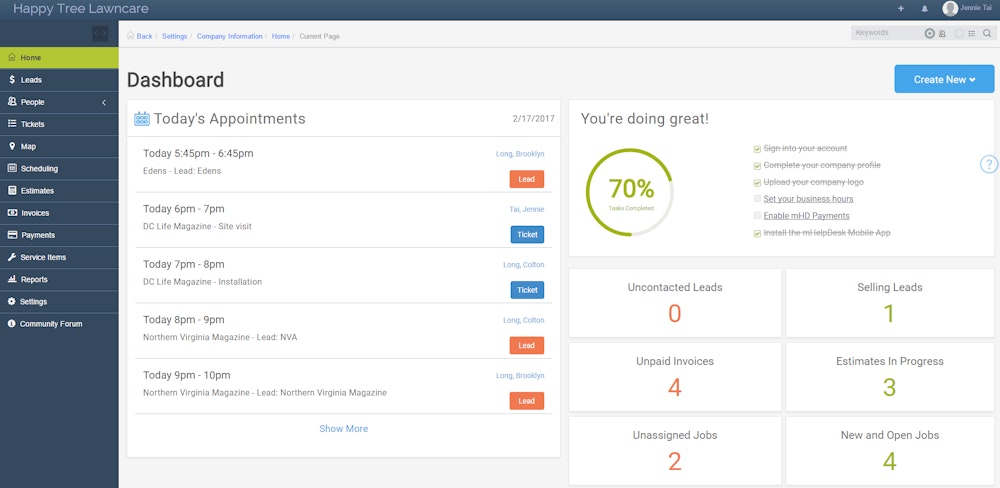Toggle the 'Upload your company logo' checkbox
Image resolution: width=1000 pixels, height=488 pixels.
pyautogui.click(x=757, y=182)
